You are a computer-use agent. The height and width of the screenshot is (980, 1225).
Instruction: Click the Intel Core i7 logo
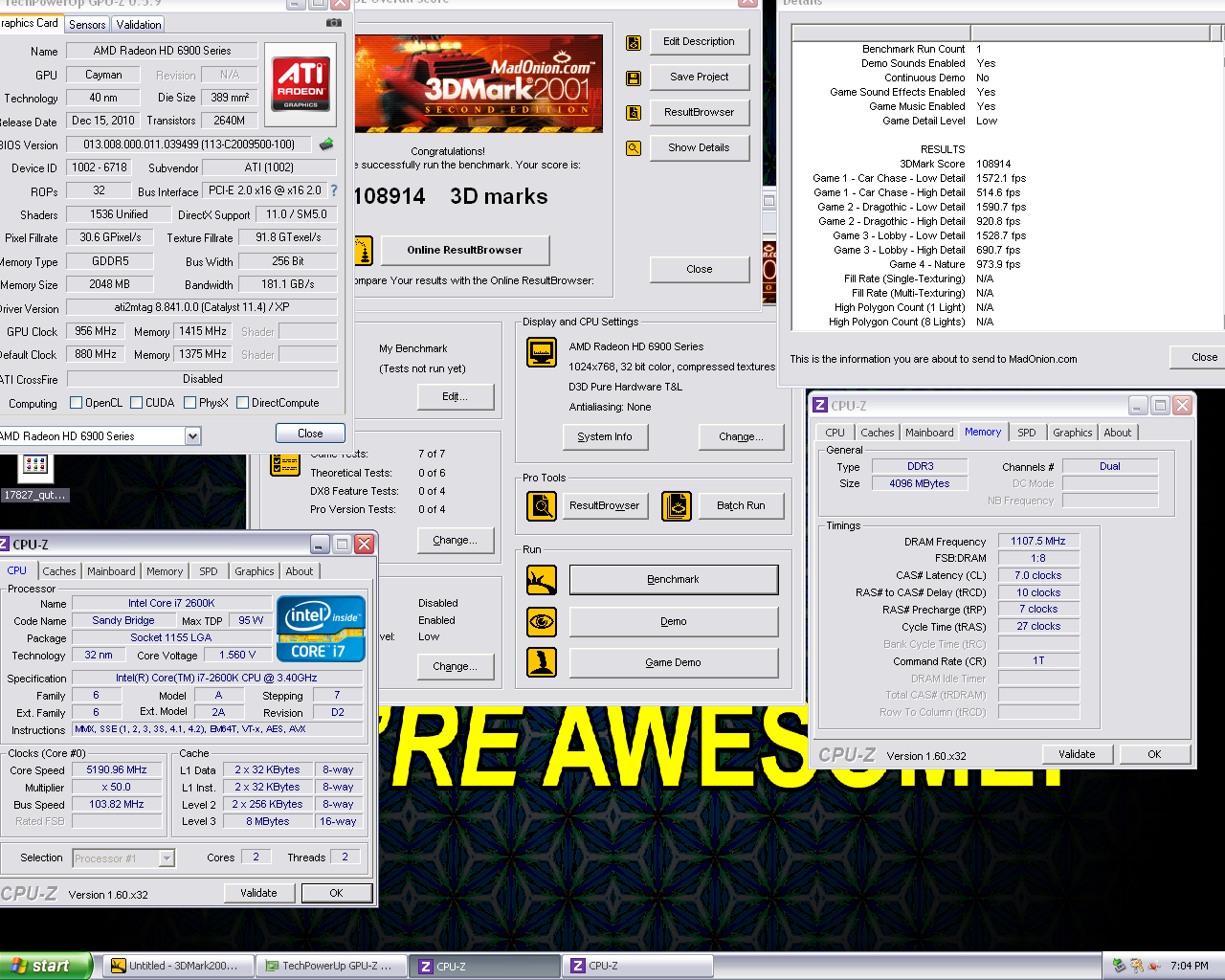pos(321,629)
